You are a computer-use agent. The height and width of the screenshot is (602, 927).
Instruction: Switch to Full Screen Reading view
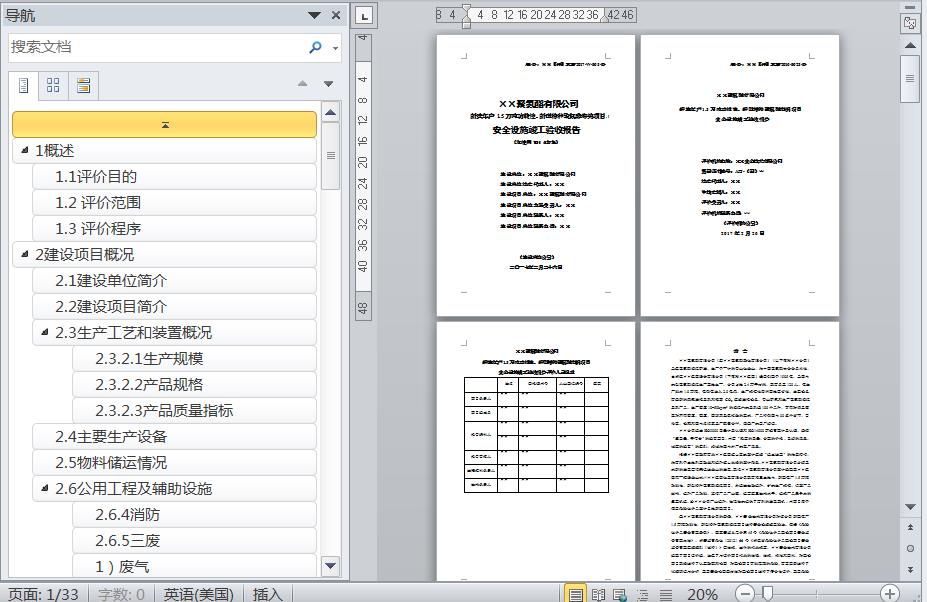point(598,594)
